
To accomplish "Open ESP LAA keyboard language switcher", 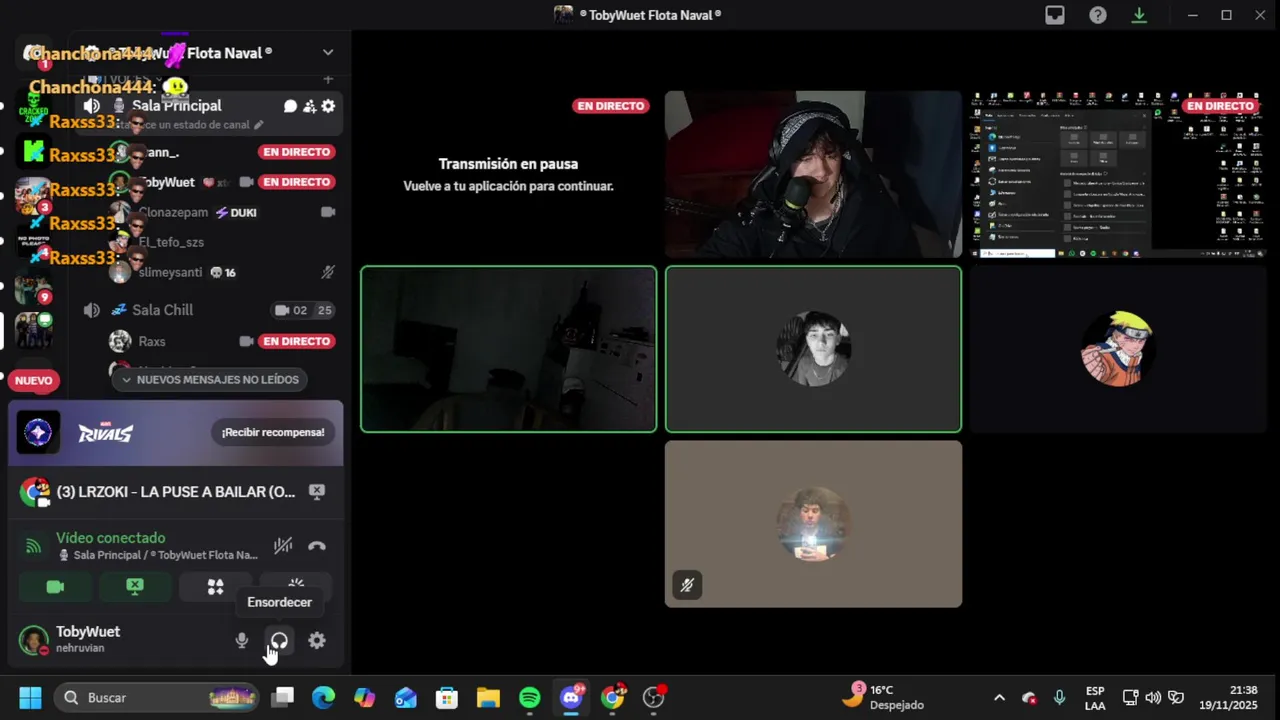I will click(1095, 697).
